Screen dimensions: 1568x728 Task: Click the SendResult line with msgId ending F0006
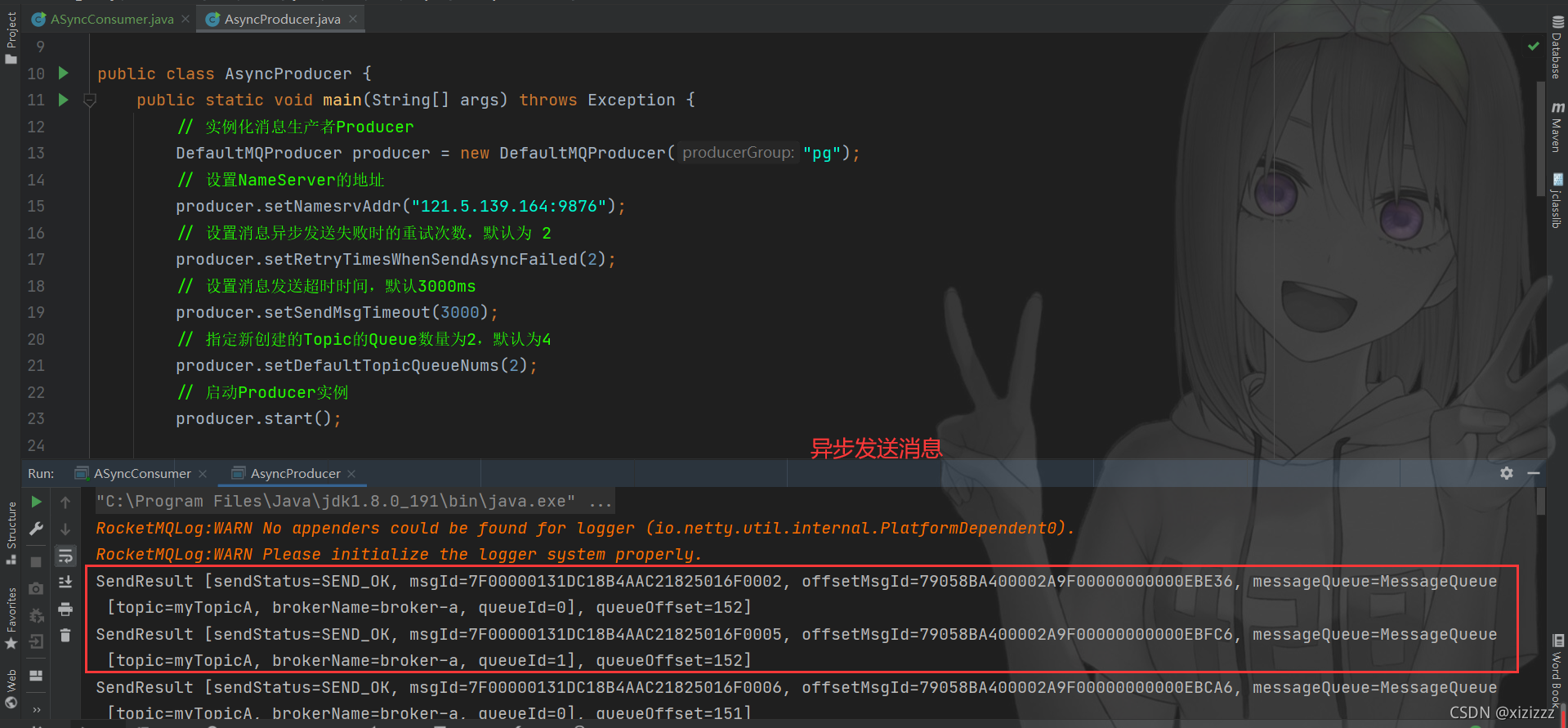[x=797, y=687]
